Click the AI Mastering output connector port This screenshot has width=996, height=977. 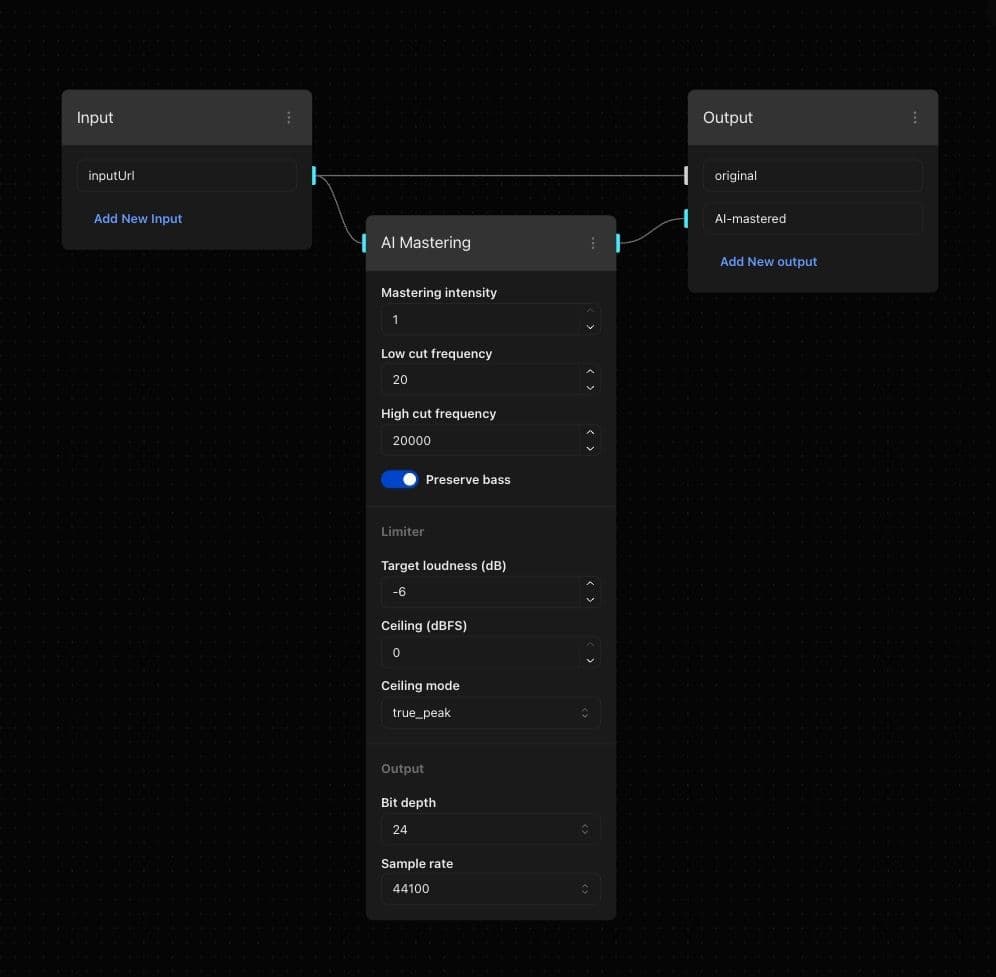point(618,243)
